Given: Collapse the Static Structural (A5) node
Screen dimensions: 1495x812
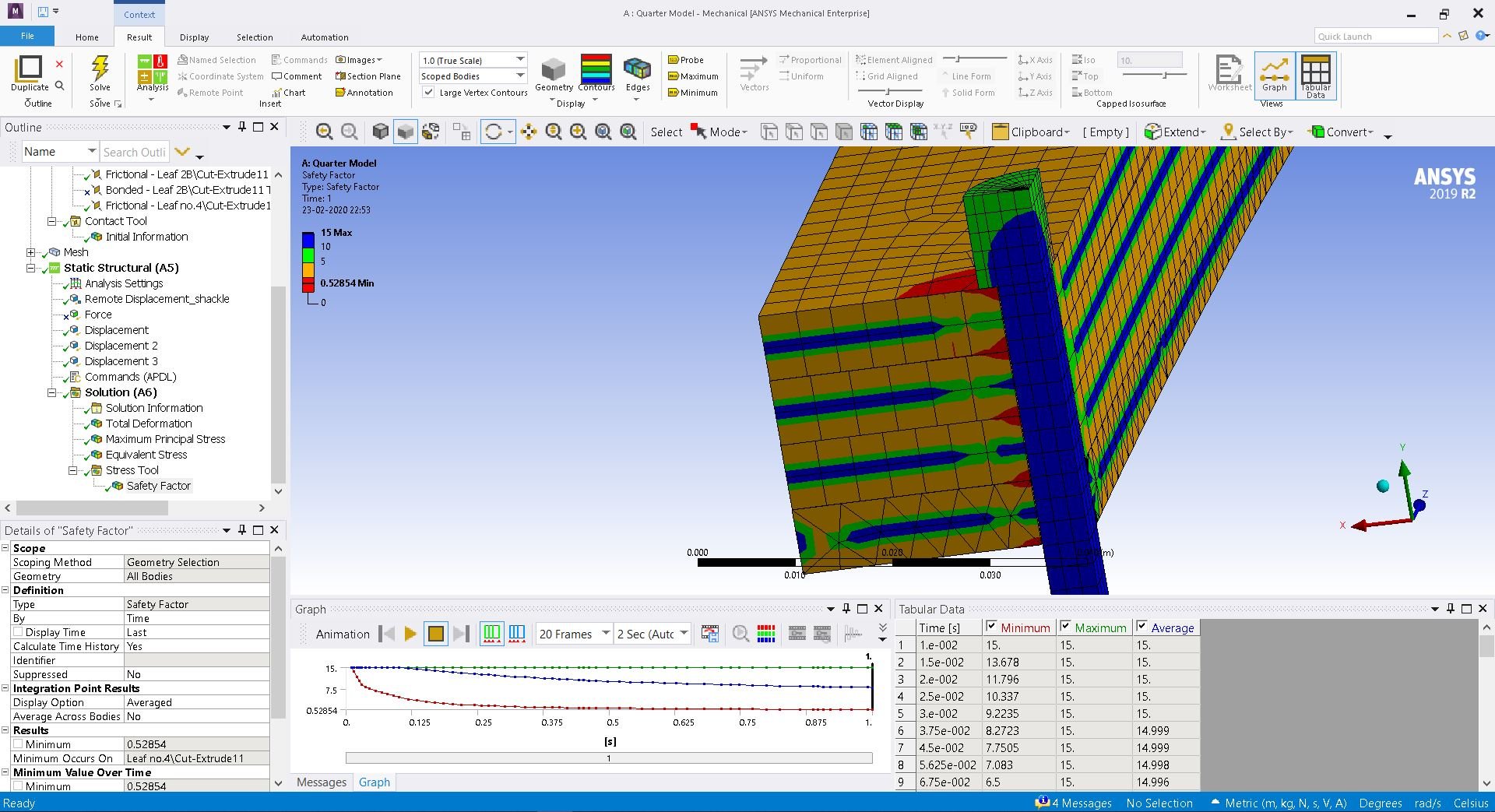Looking at the screenshot, I should click(30, 268).
